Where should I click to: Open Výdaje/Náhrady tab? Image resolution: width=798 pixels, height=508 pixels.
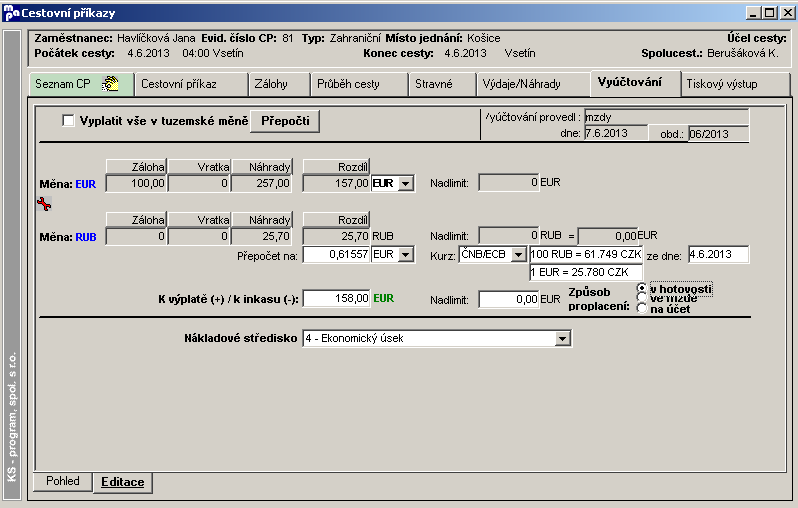tap(533, 84)
